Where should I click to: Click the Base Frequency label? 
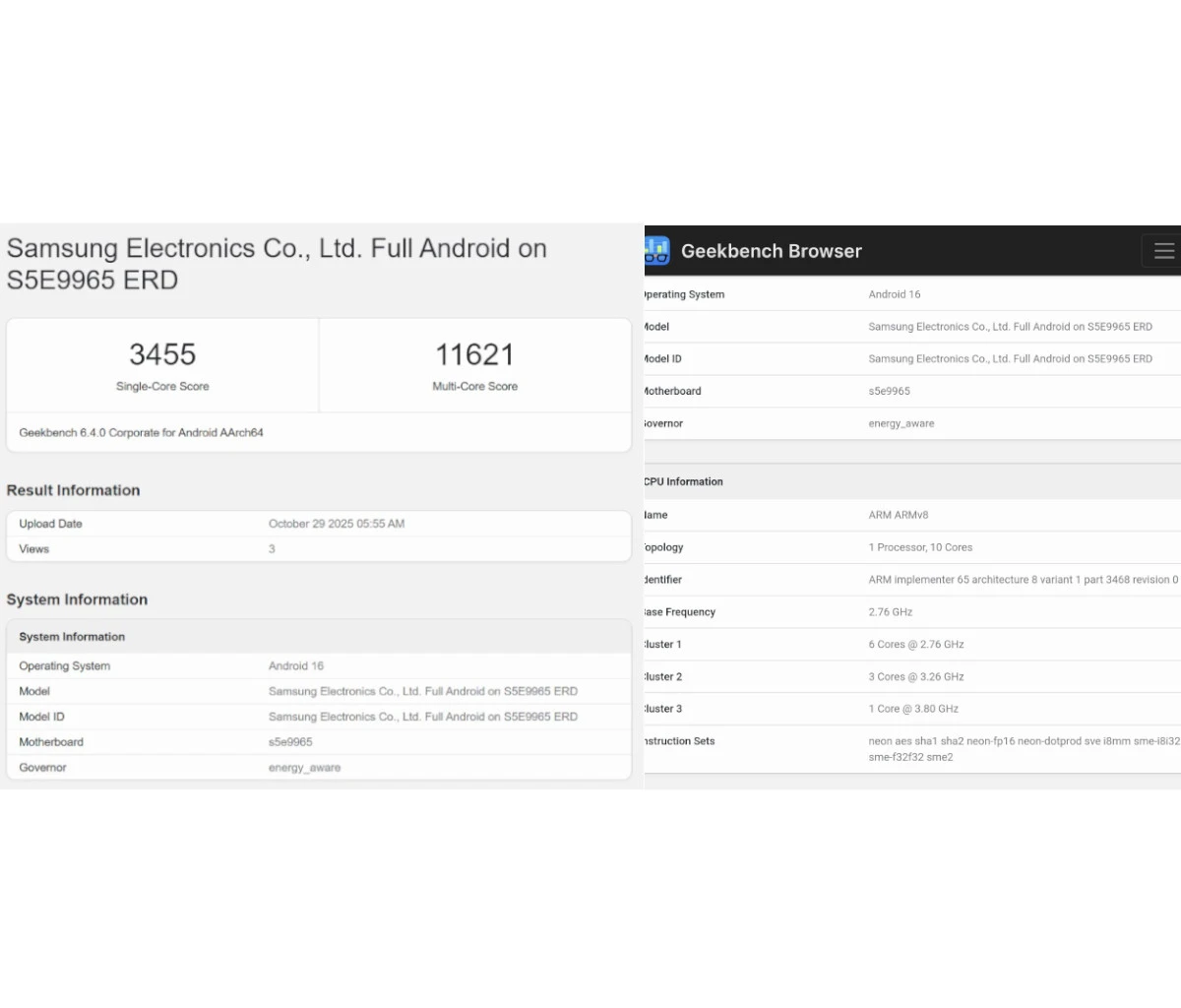(680, 612)
